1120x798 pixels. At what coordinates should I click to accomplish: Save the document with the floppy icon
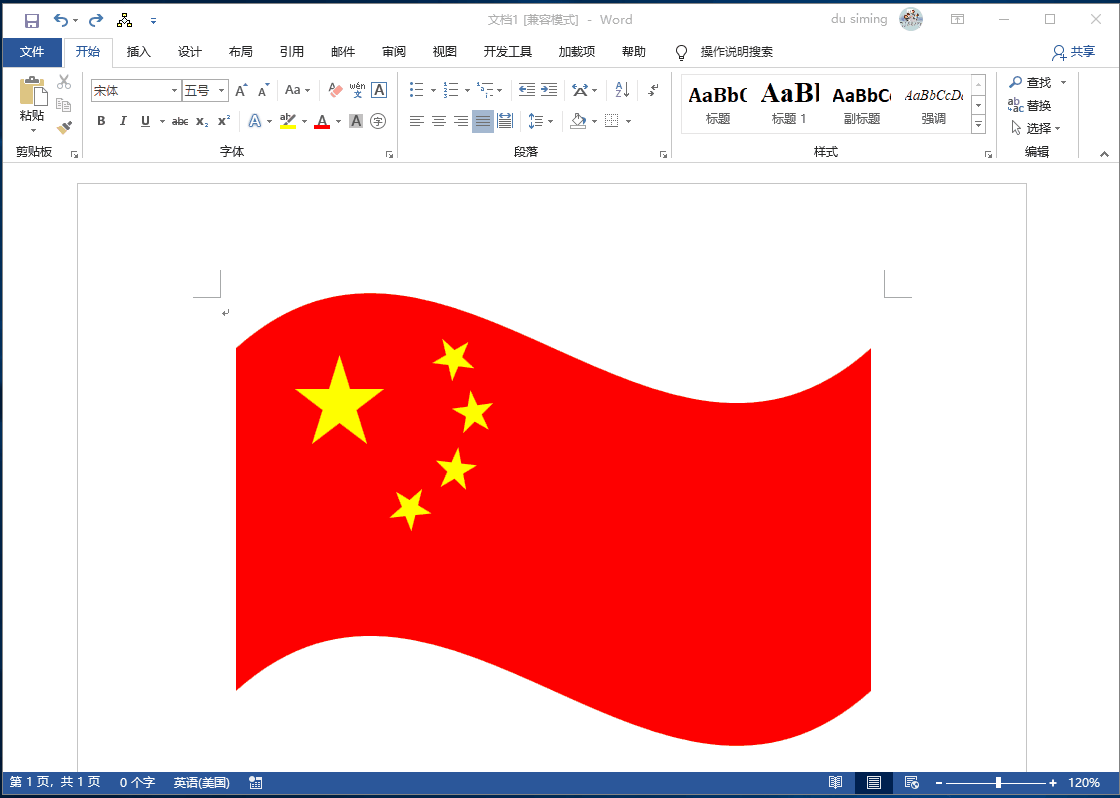[x=31, y=20]
